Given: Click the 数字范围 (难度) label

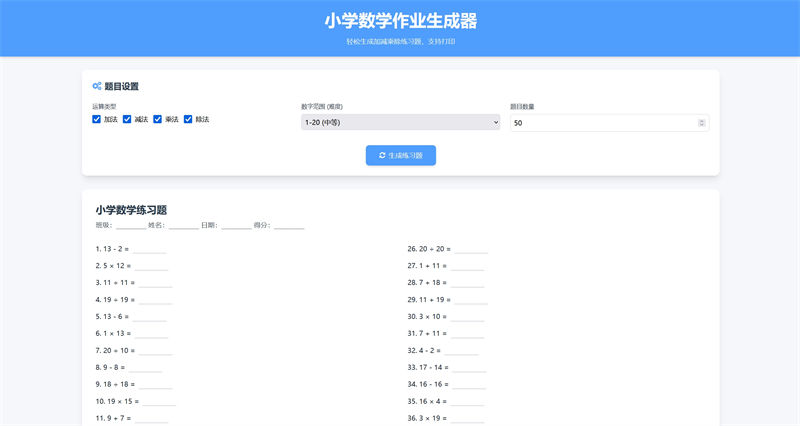Looking at the screenshot, I should pyautogui.click(x=322, y=107).
